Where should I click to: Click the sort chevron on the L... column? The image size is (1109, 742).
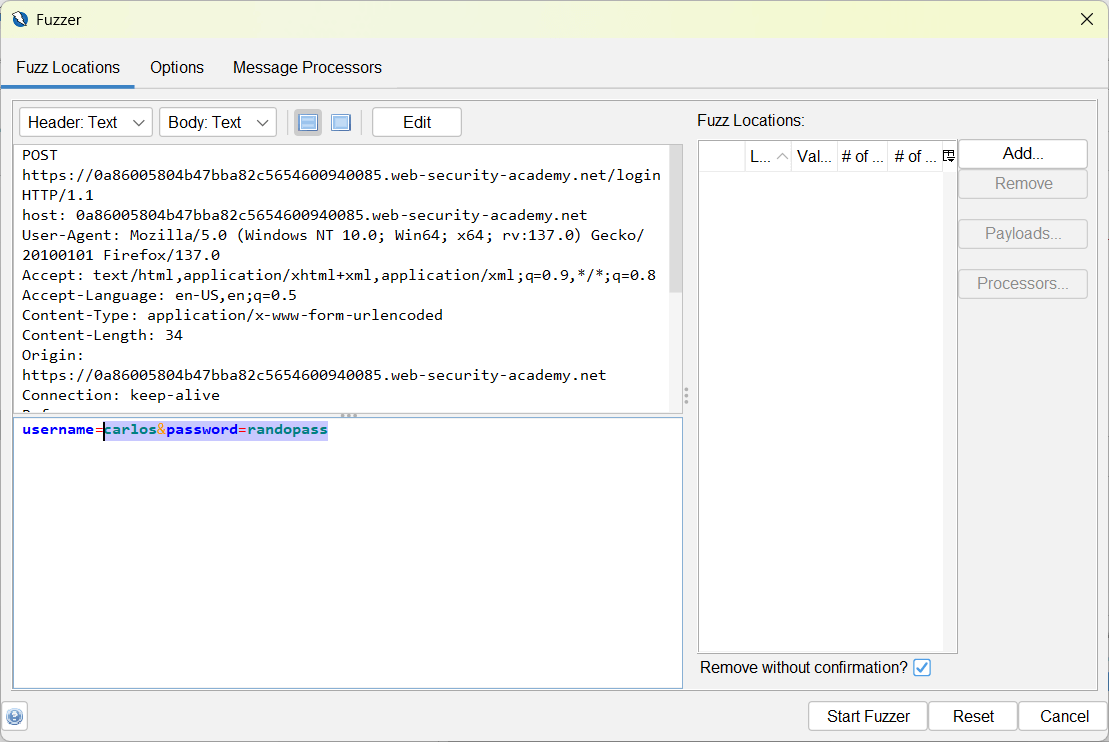tap(780, 156)
